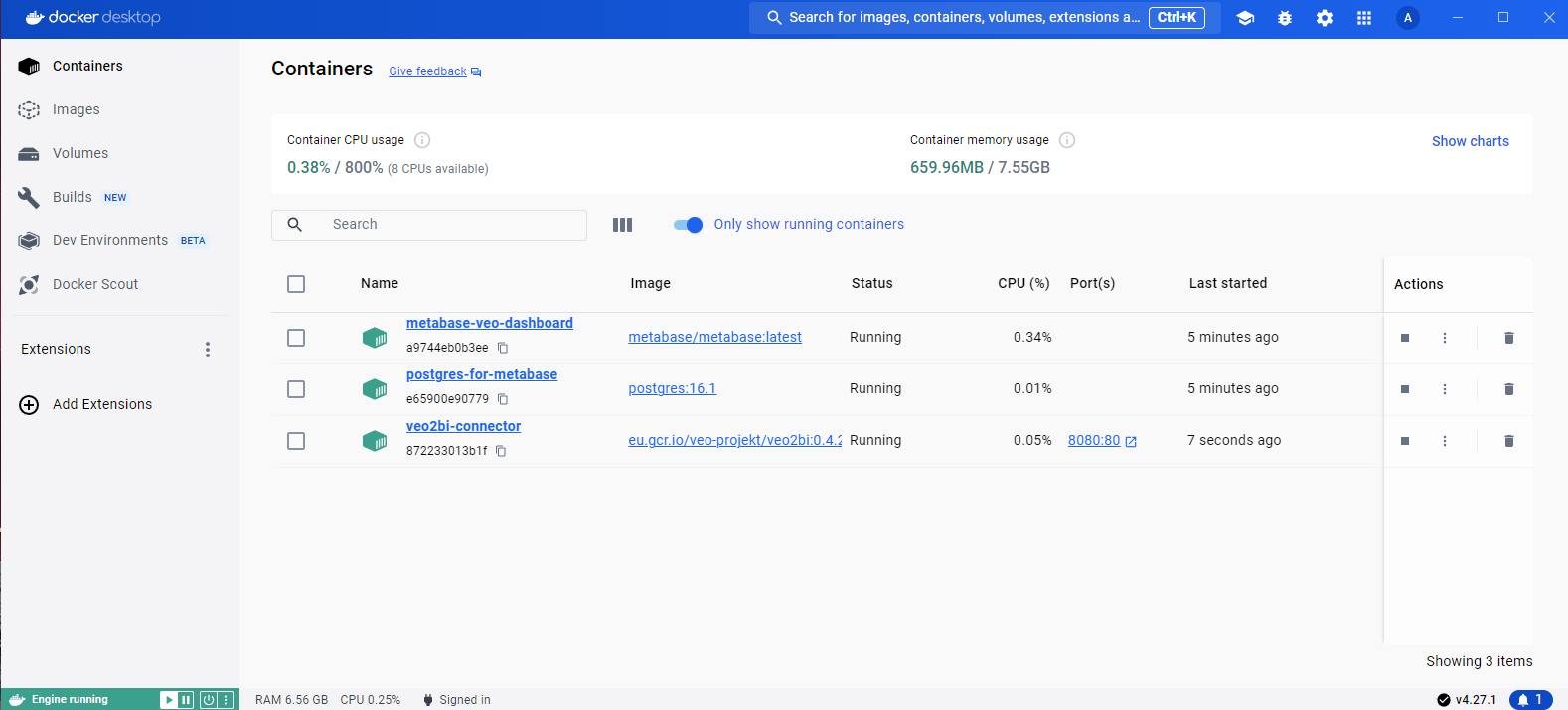Viewport: 1568px width, 710px height.
Task: Open the Volumes section in sidebar
Action: point(79,153)
